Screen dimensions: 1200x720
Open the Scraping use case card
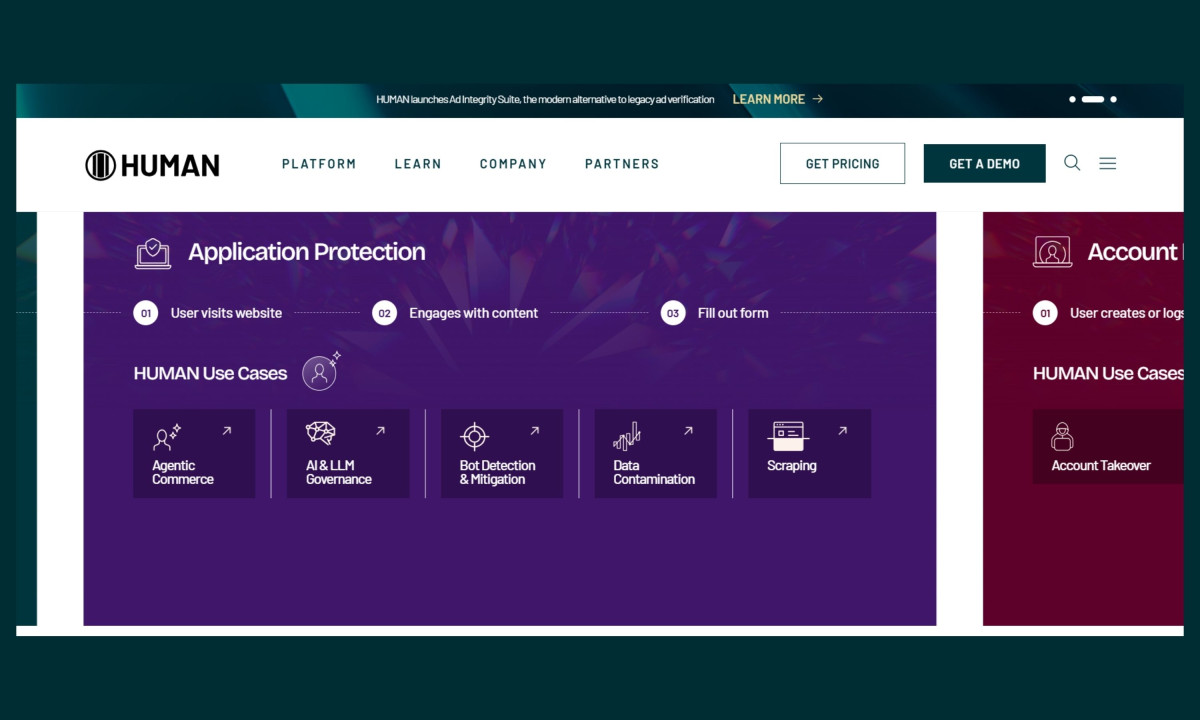click(x=809, y=453)
